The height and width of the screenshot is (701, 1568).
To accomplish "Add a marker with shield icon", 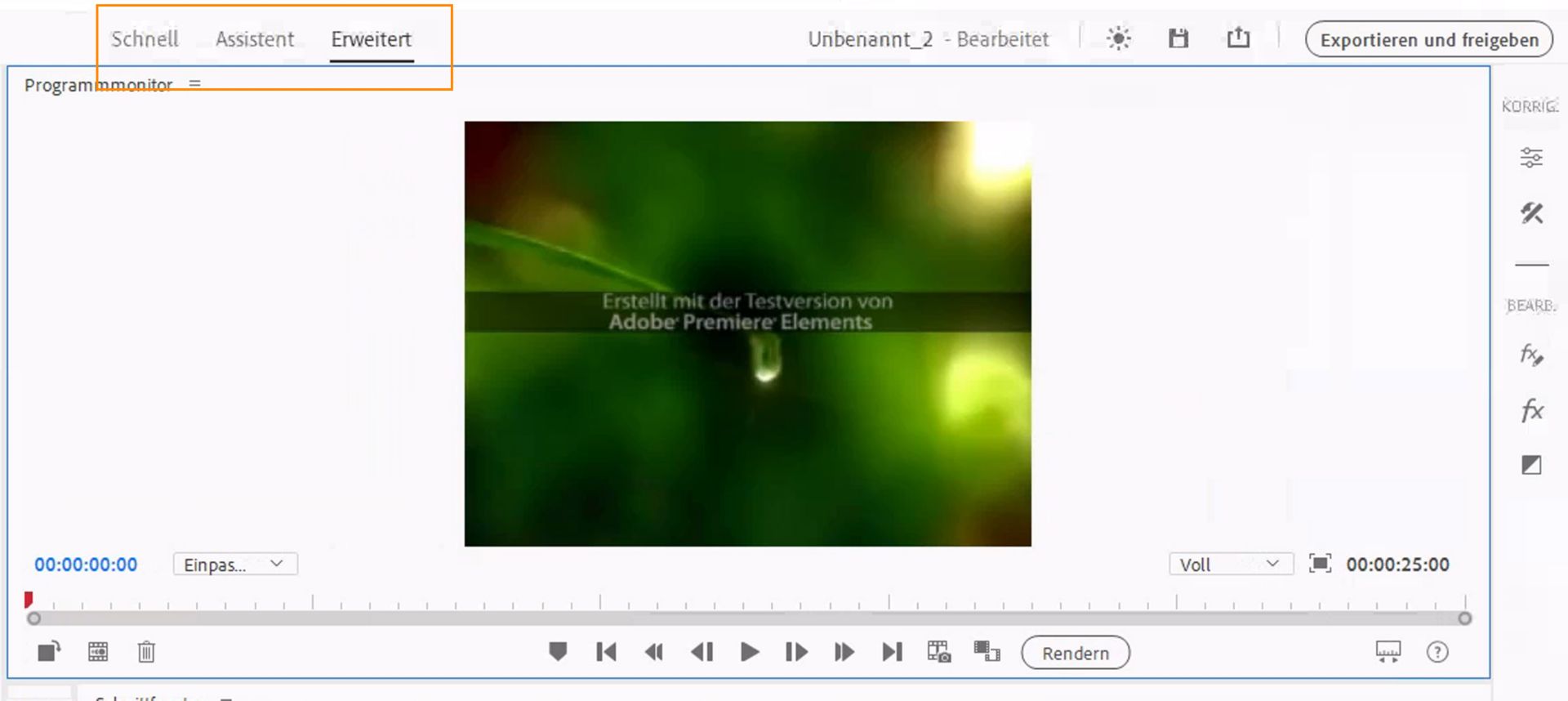I will pyautogui.click(x=558, y=651).
